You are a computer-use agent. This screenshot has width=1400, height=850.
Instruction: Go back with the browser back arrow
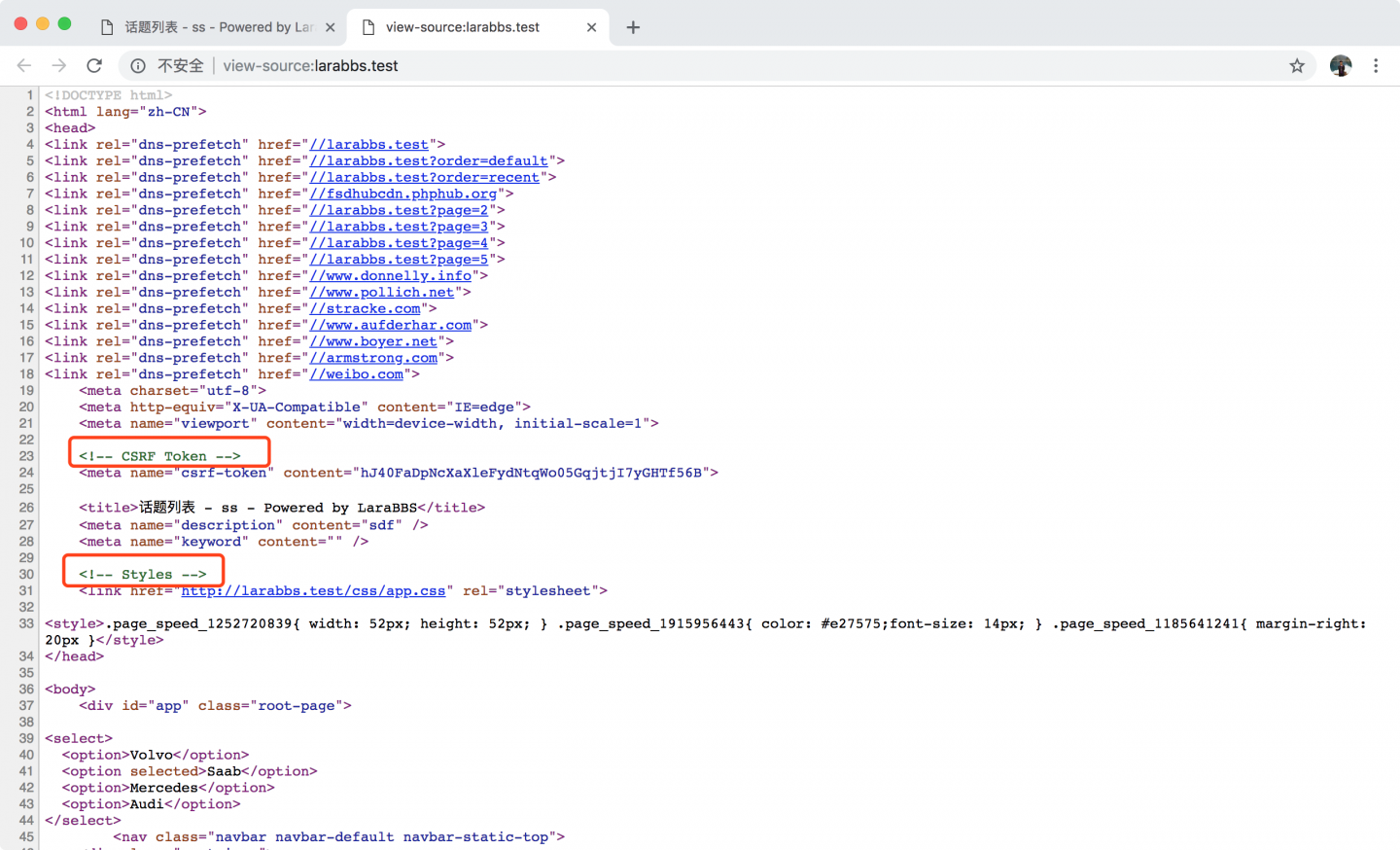click(x=24, y=65)
